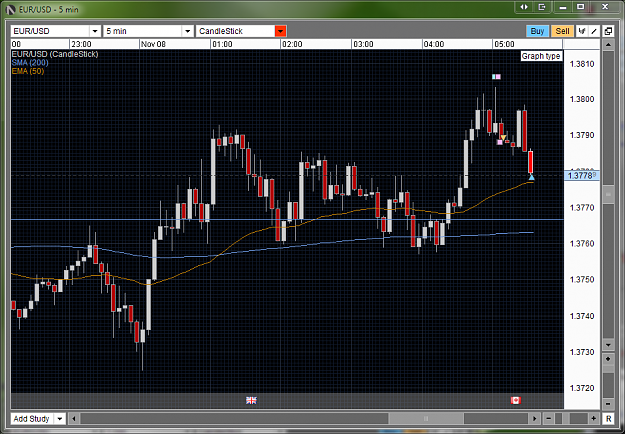Click the vertical zoom minus icon
Image resolution: width=625 pixels, height=434 pixels.
[608, 404]
